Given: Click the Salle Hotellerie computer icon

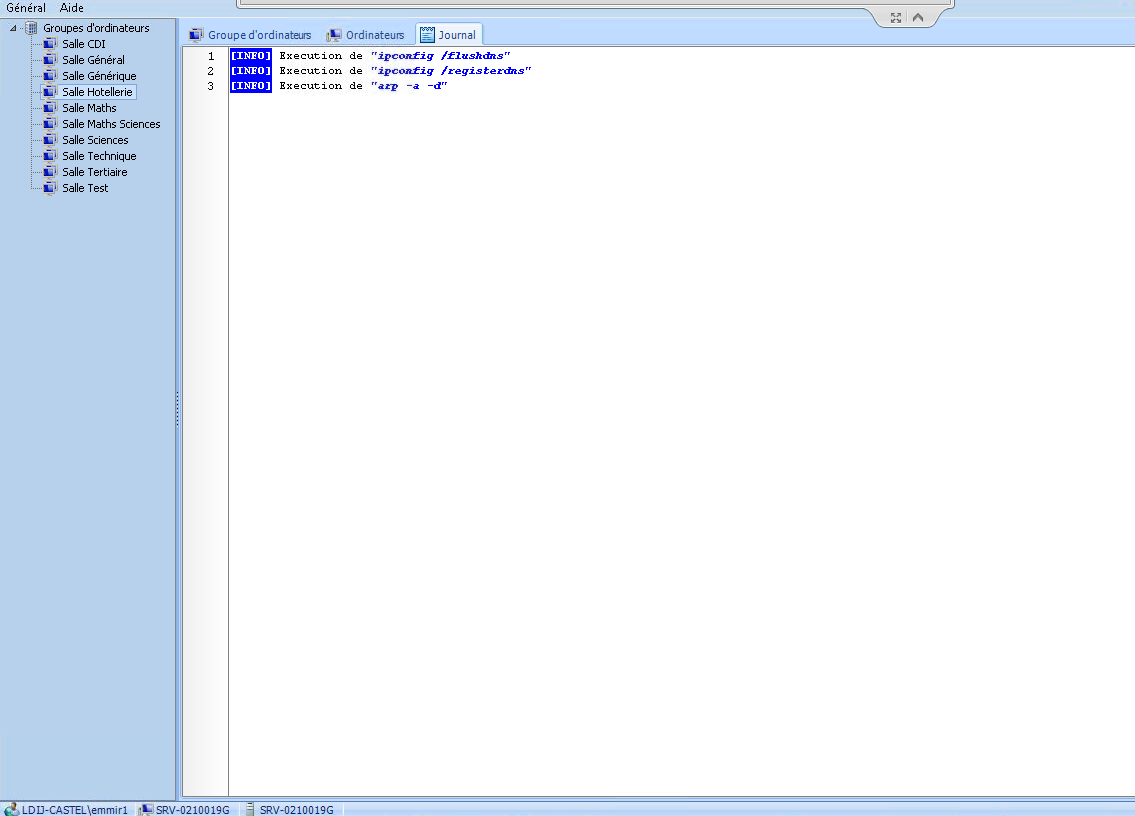Looking at the screenshot, I should pos(50,92).
